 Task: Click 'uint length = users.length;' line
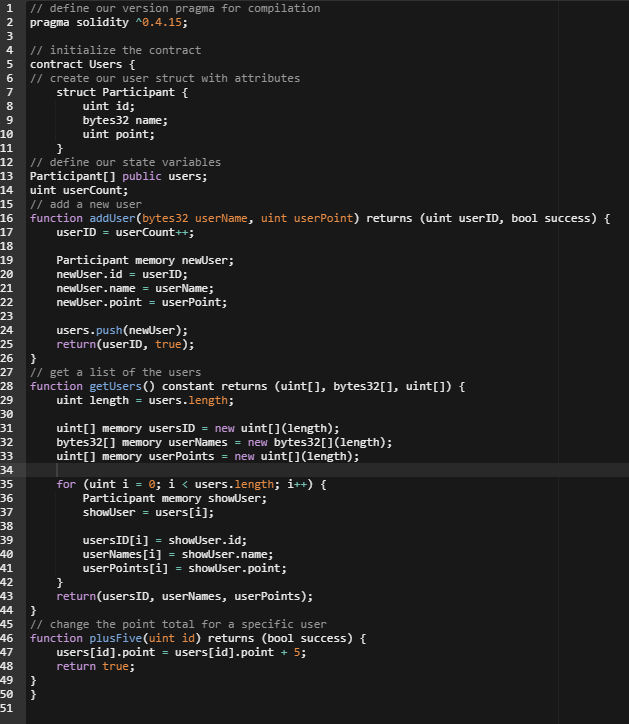145,400
